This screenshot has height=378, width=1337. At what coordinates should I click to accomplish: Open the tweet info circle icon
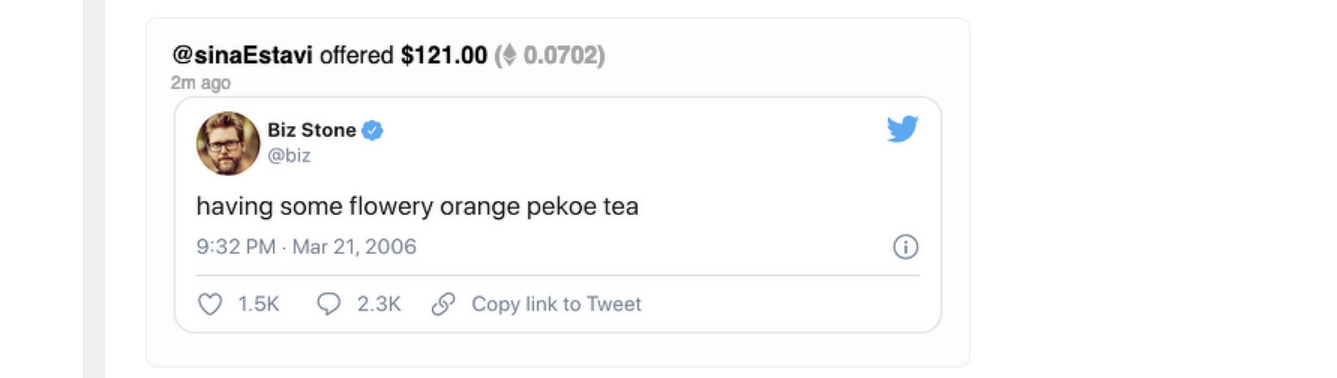pos(905,247)
